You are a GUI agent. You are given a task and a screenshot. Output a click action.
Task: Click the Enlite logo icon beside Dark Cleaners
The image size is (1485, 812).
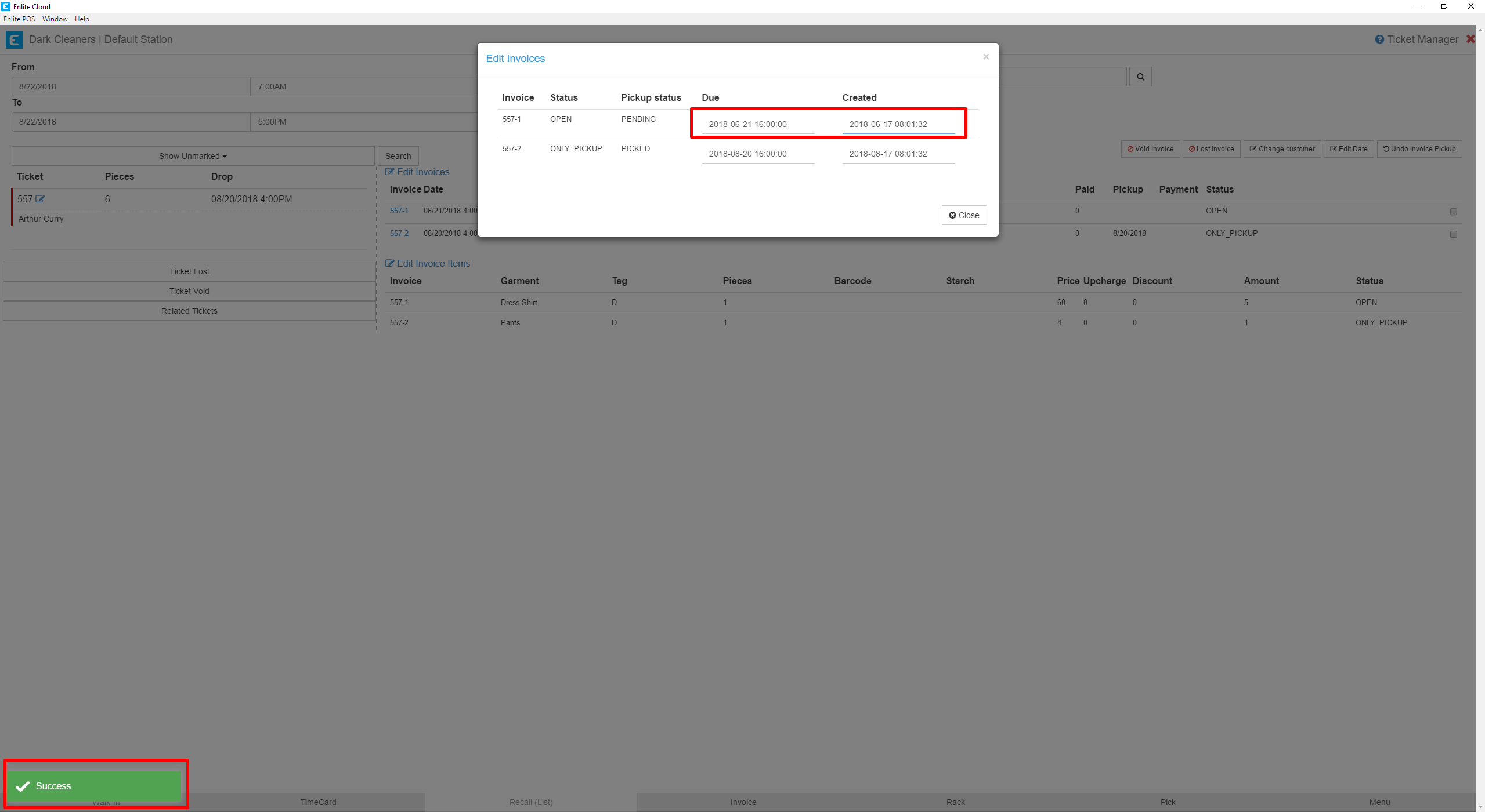pyautogui.click(x=14, y=39)
